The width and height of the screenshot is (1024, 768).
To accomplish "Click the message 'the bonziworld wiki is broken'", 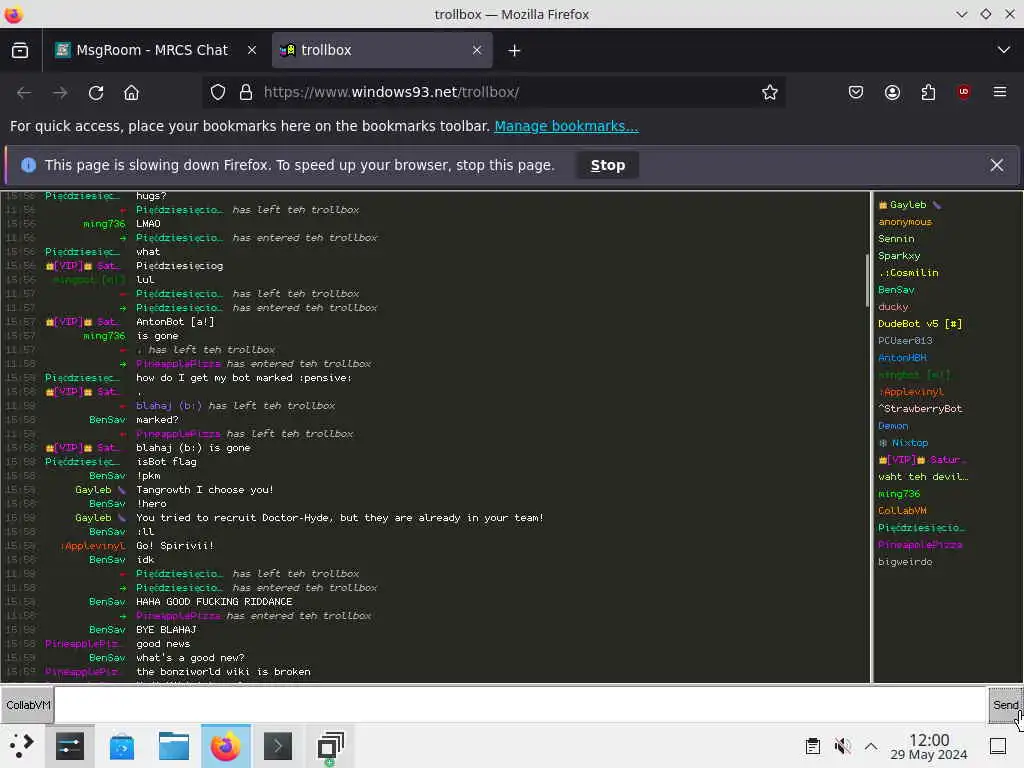I will point(223,671).
